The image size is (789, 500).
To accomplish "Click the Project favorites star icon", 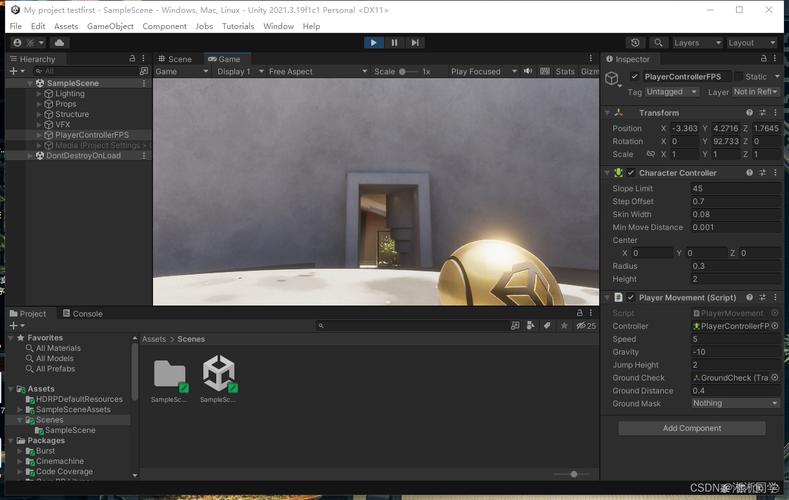I will click(x=564, y=325).
